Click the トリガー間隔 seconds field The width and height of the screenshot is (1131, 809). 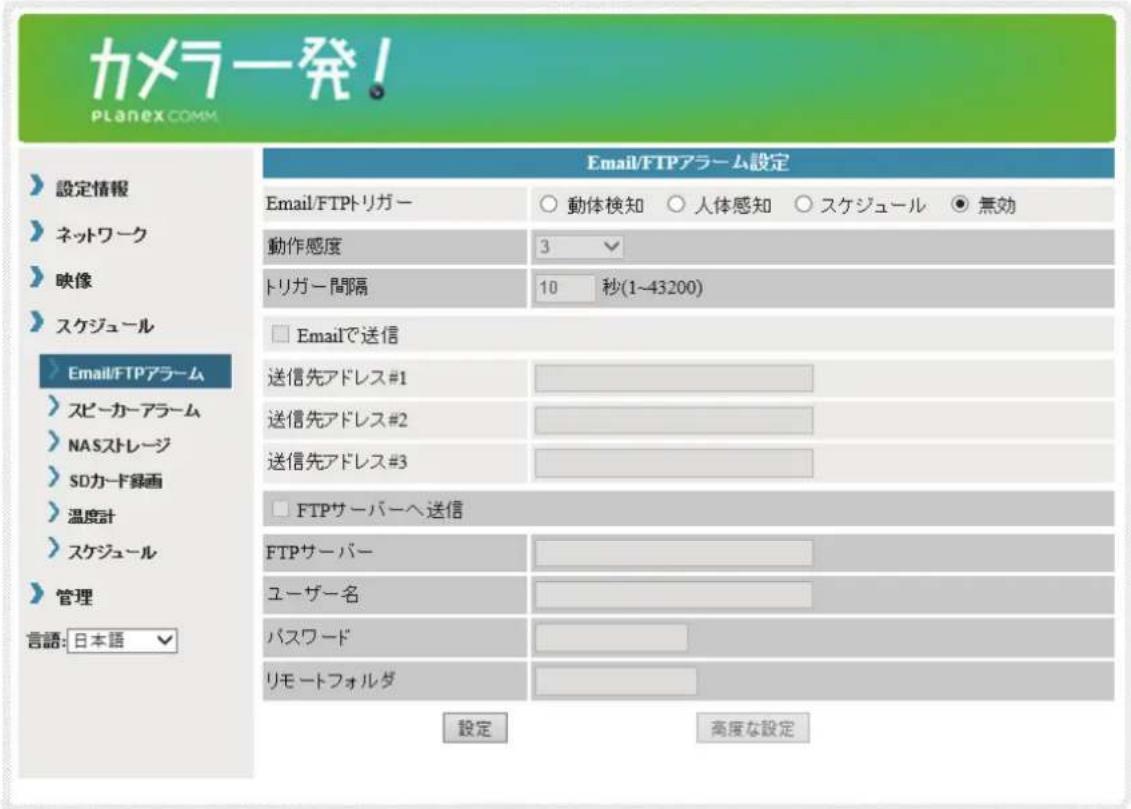pyautogui.click(x=565, y=288)
